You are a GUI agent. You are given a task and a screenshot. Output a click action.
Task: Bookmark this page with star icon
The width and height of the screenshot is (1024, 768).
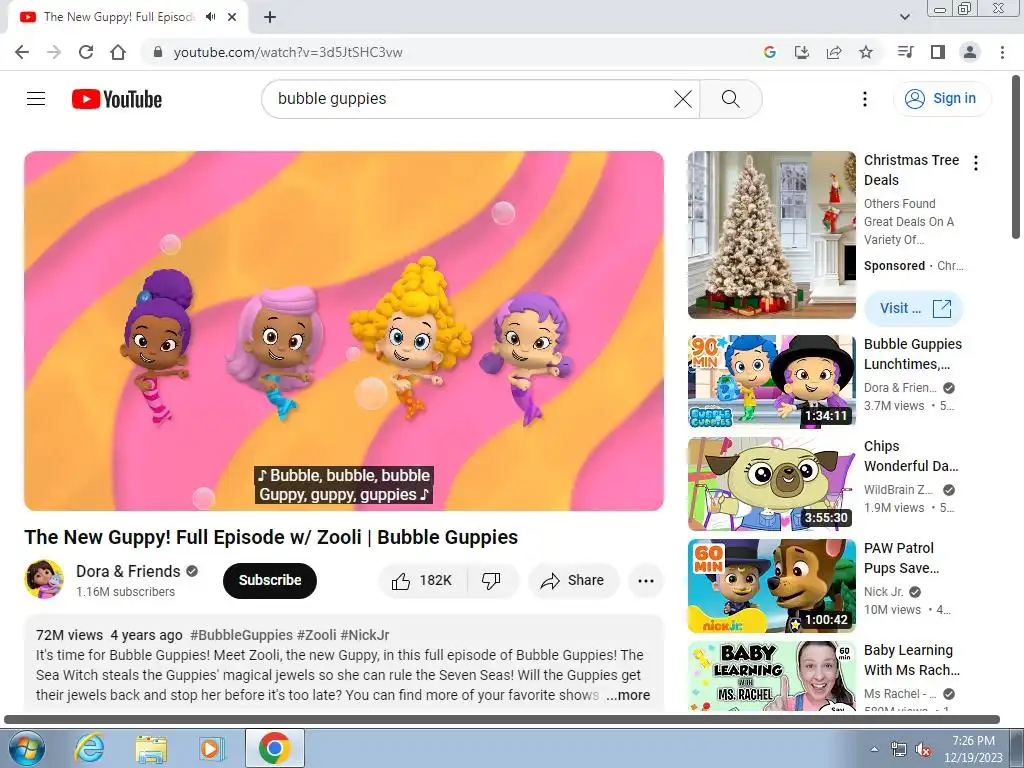click(x=866, y=52)
